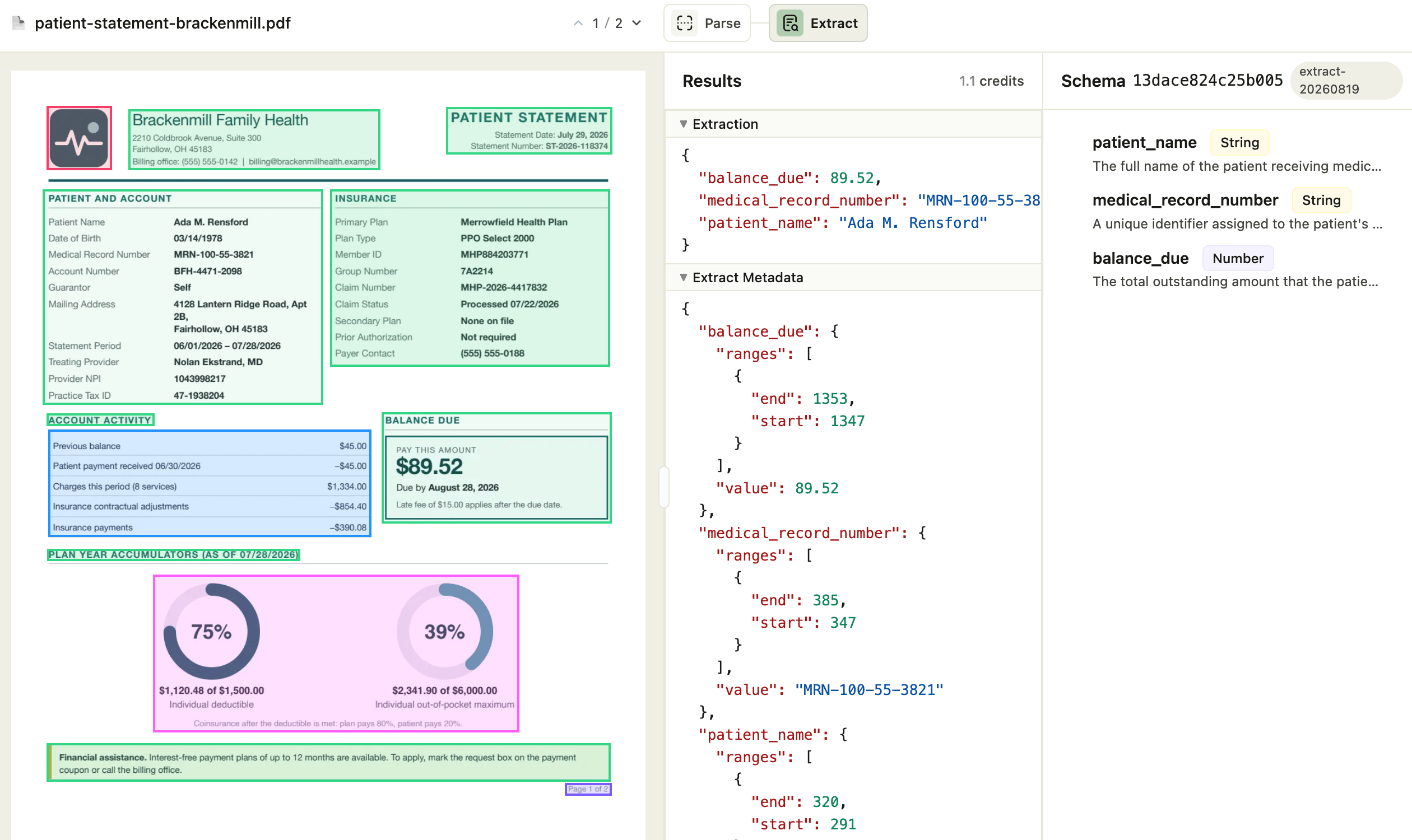Click the Insurance payments row
This screenshot has height=840, width=1412.
210,527
